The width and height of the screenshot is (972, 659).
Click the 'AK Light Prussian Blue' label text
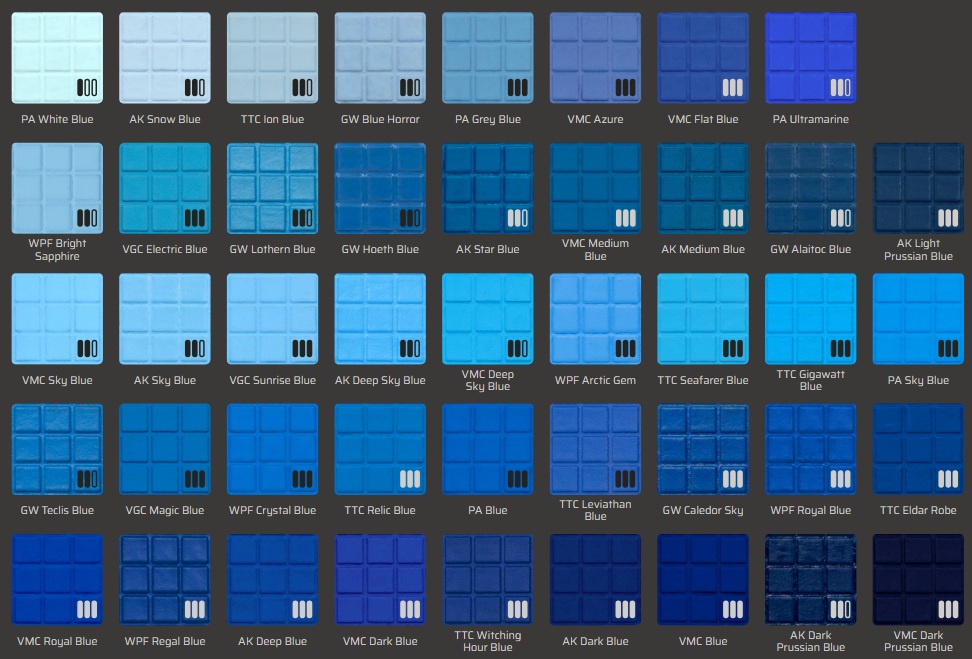(918, 250)
